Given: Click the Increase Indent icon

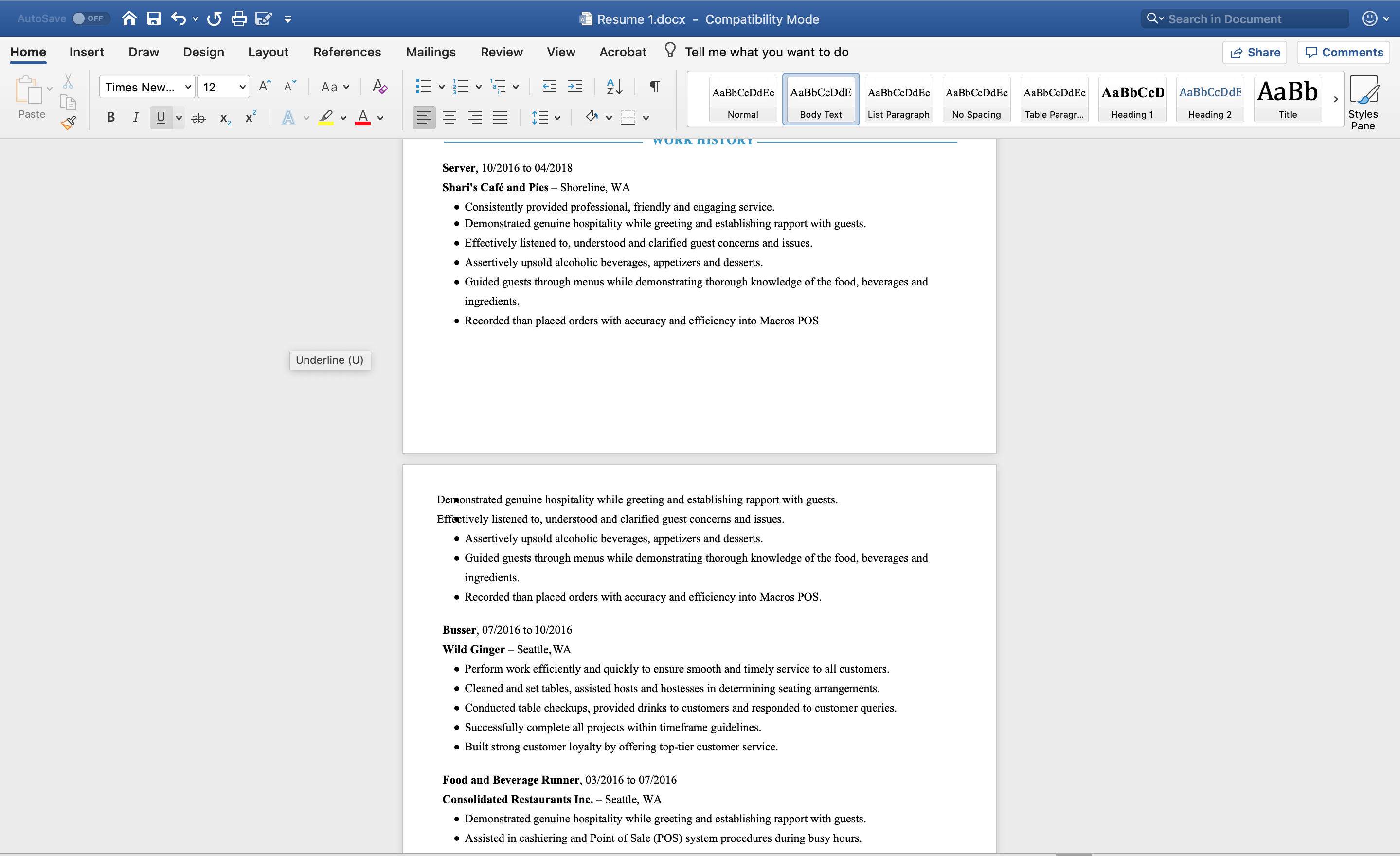Looking at the screenshot, I should tap(575, 87).
